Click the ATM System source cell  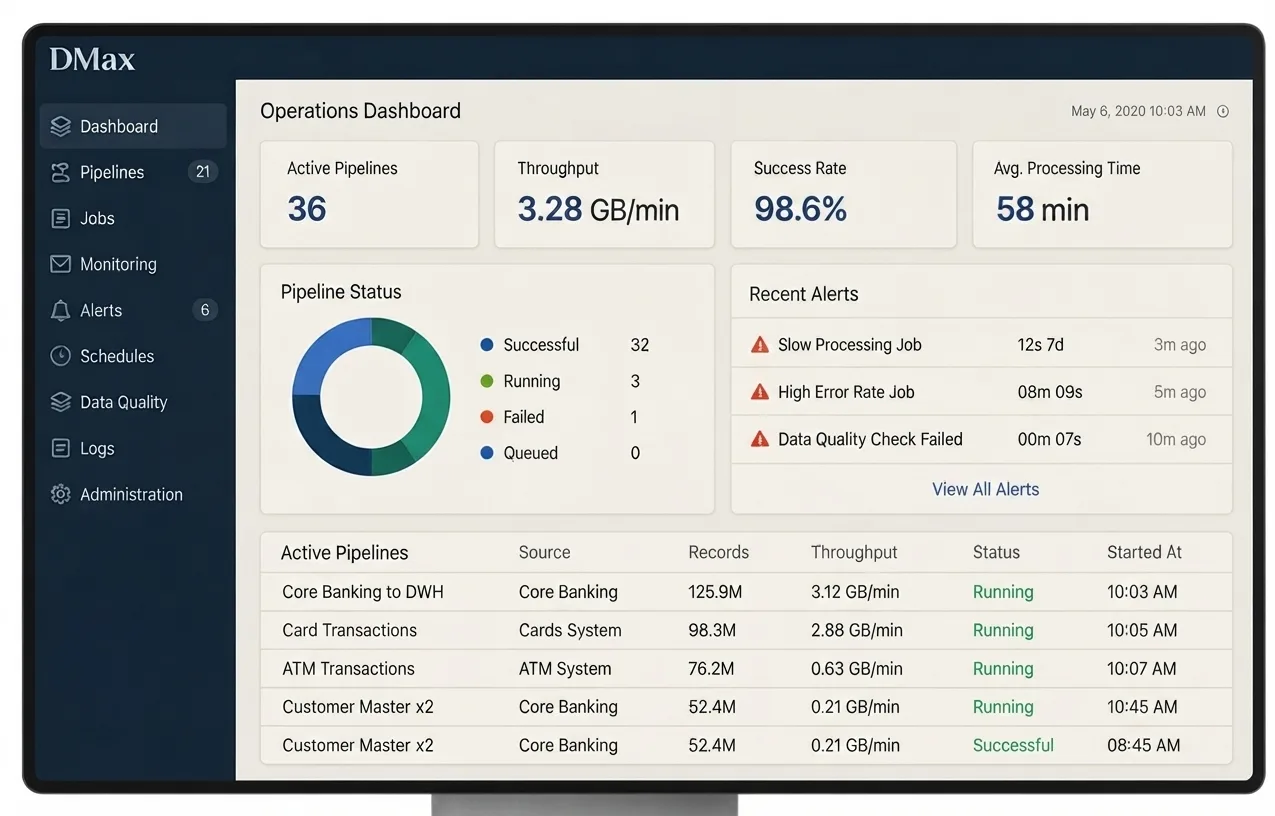tap(565, 668)
